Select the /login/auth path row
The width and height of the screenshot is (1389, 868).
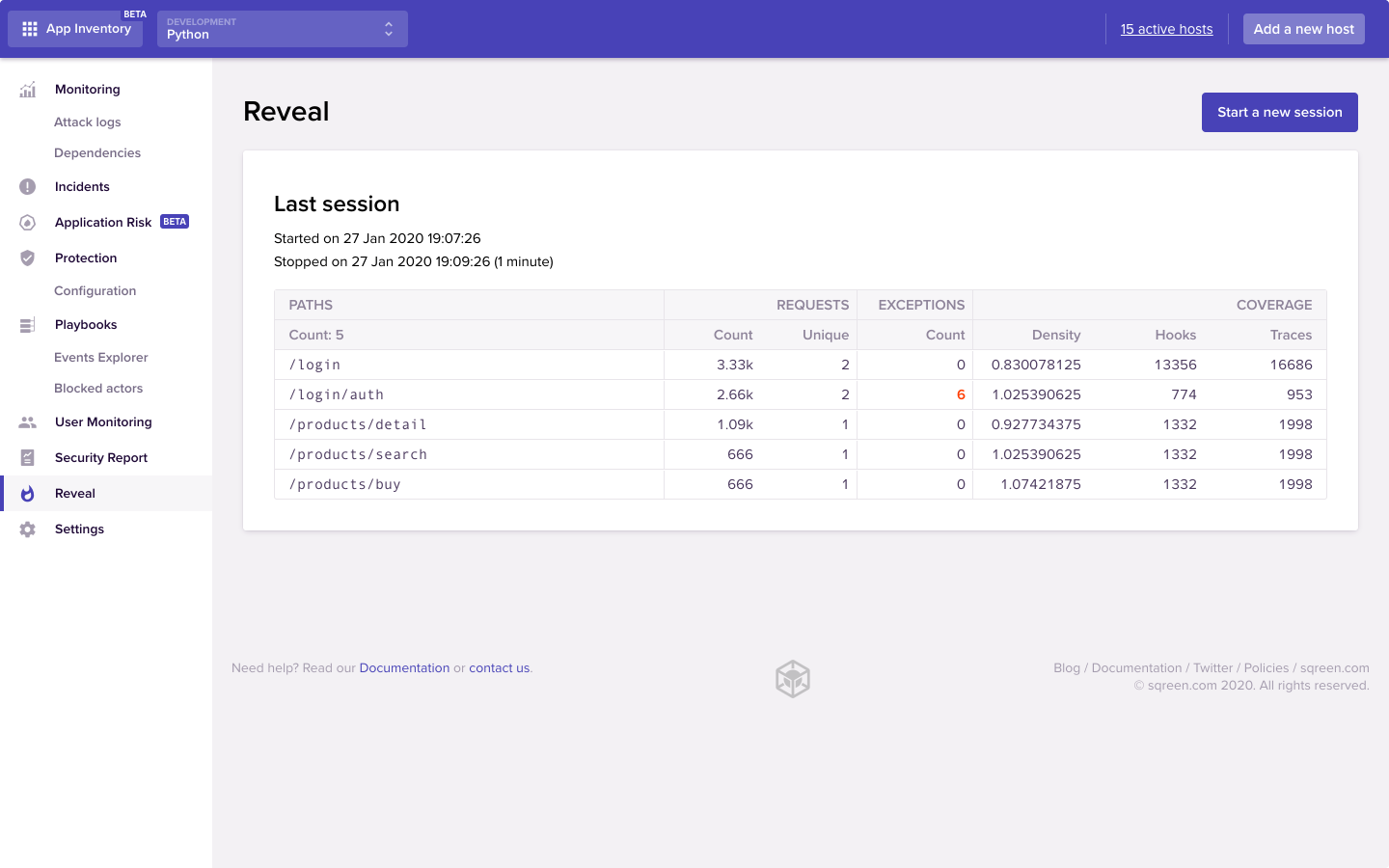[337, 394]
